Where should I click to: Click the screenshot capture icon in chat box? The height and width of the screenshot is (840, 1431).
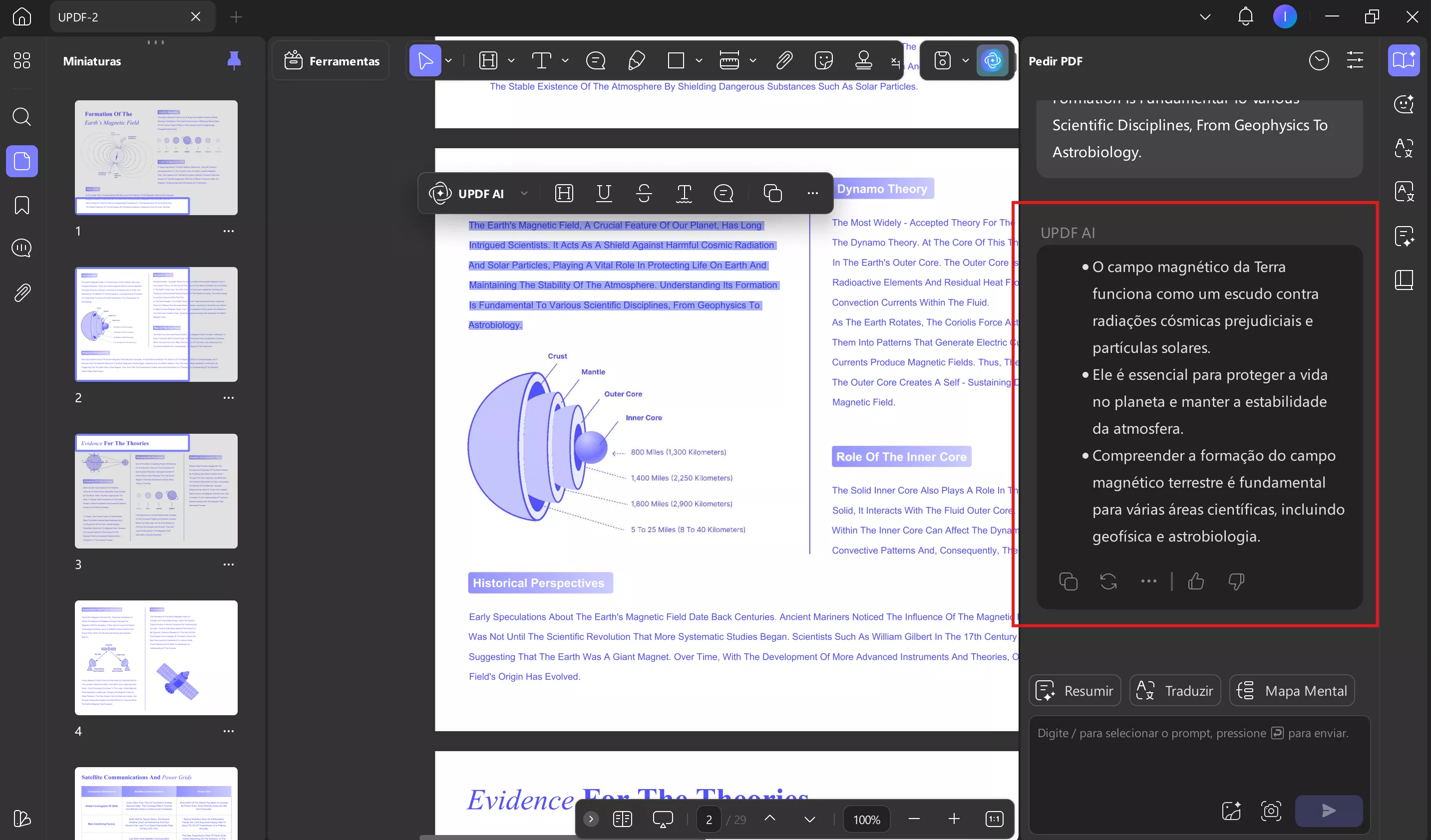(1271, 811)
